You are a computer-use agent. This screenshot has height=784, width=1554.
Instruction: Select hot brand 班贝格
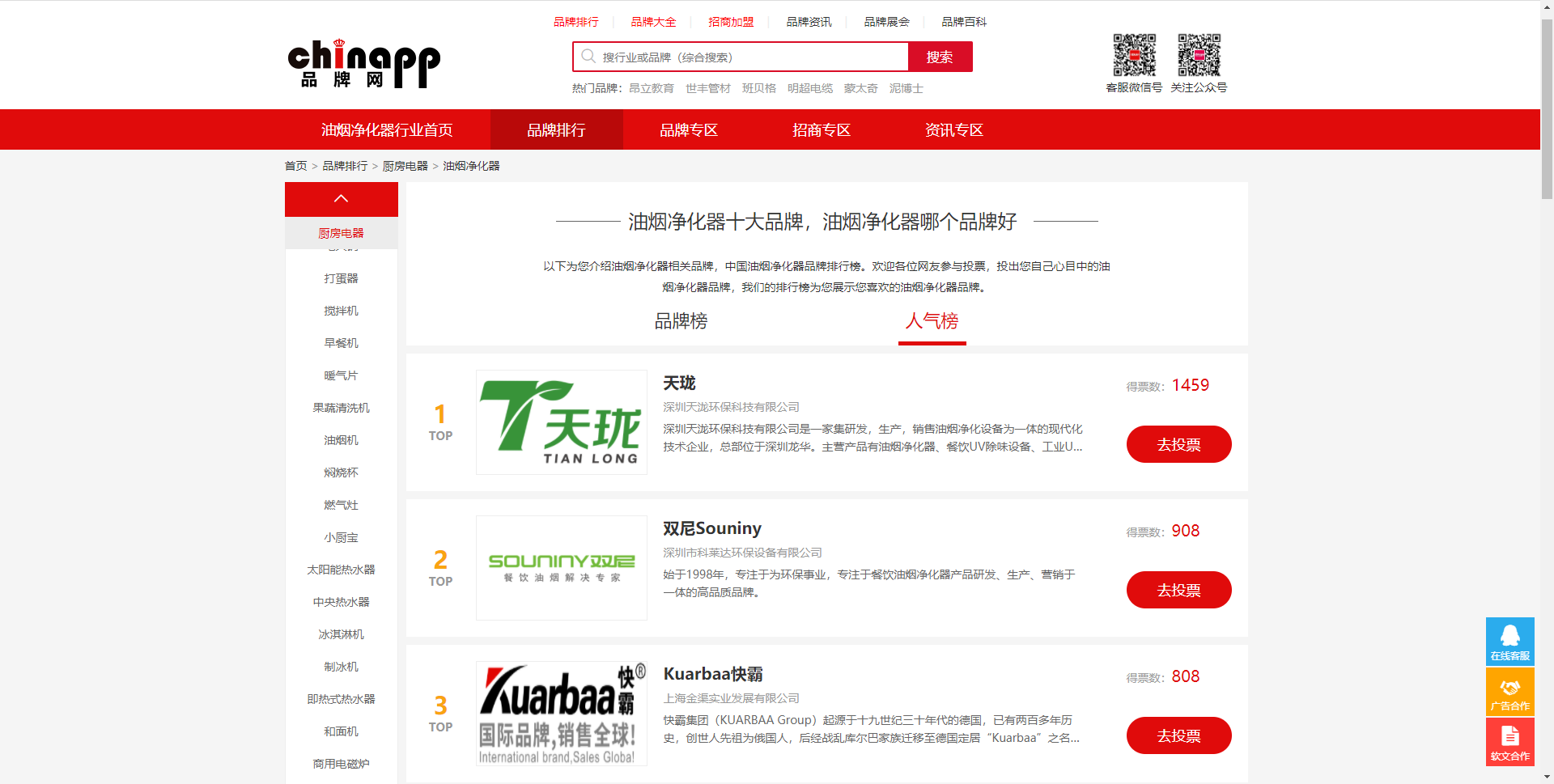coord(759,88)
